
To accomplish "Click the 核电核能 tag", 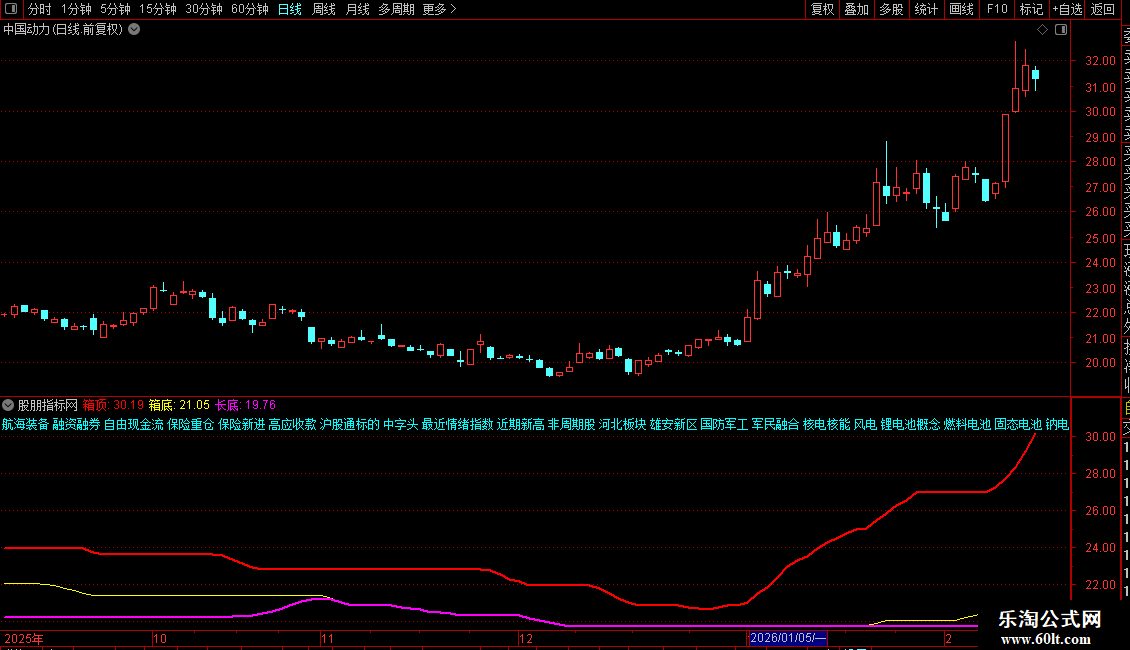I will (827, 424).
